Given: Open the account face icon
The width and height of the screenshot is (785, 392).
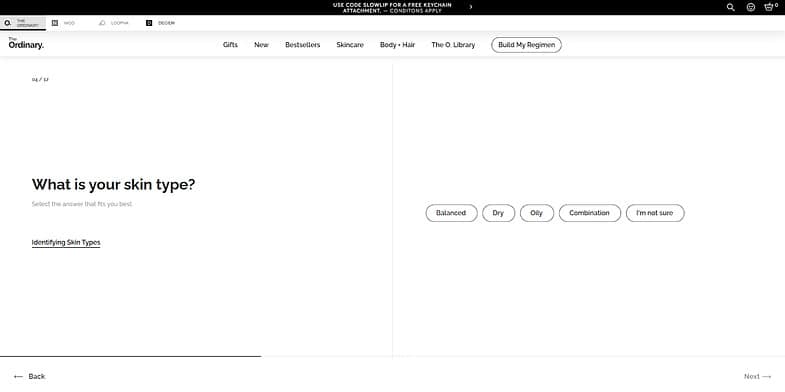Looking at the screenshot, I should coord(750,7).
